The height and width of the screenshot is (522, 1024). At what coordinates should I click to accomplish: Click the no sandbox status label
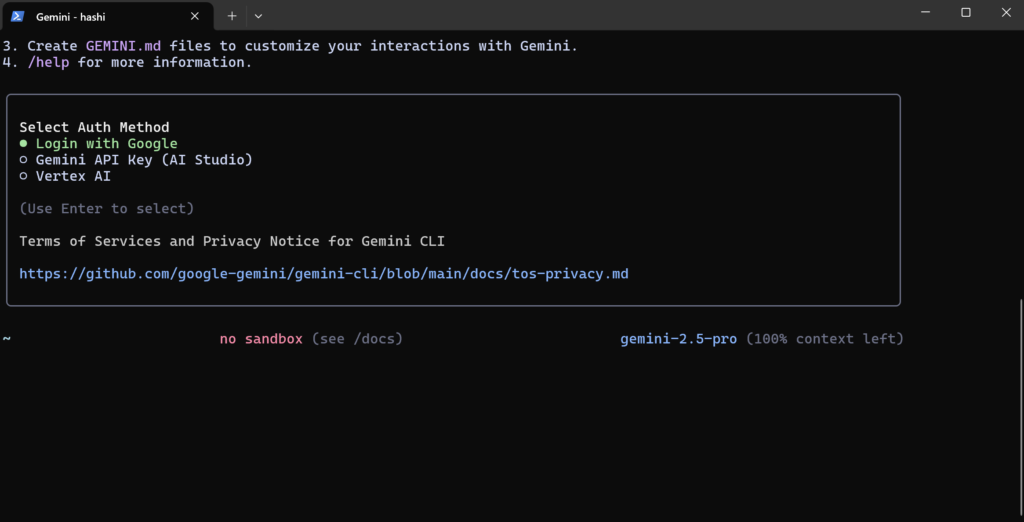pyautogui.click(x=261, y=339)
